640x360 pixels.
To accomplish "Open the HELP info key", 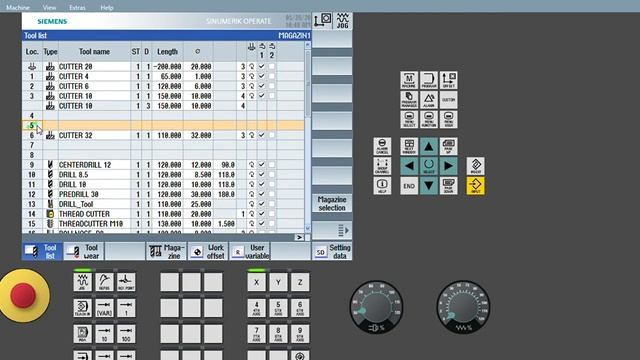I will (382, 186).
